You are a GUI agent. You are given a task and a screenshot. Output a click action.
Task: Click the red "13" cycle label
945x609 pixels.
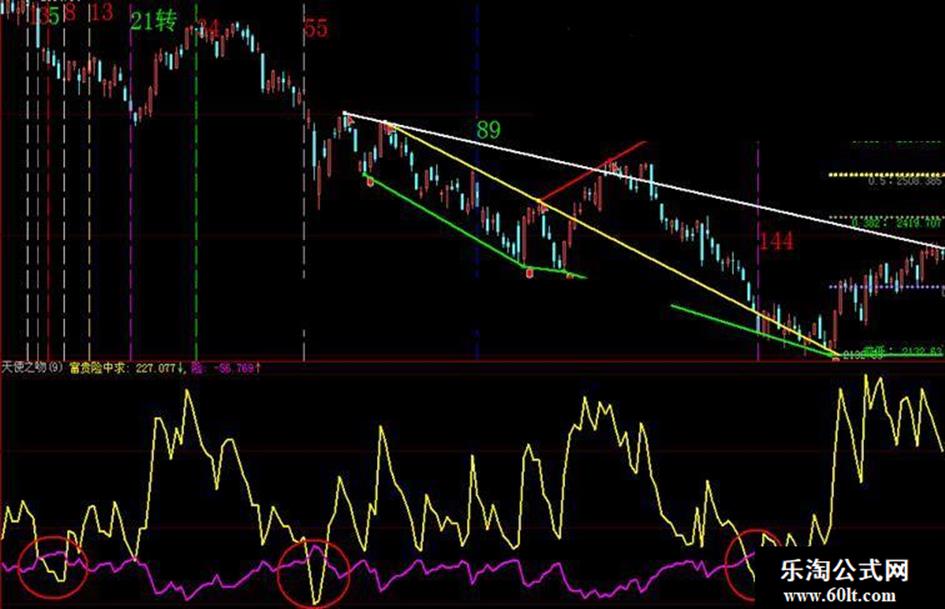(x=101, y=12)
